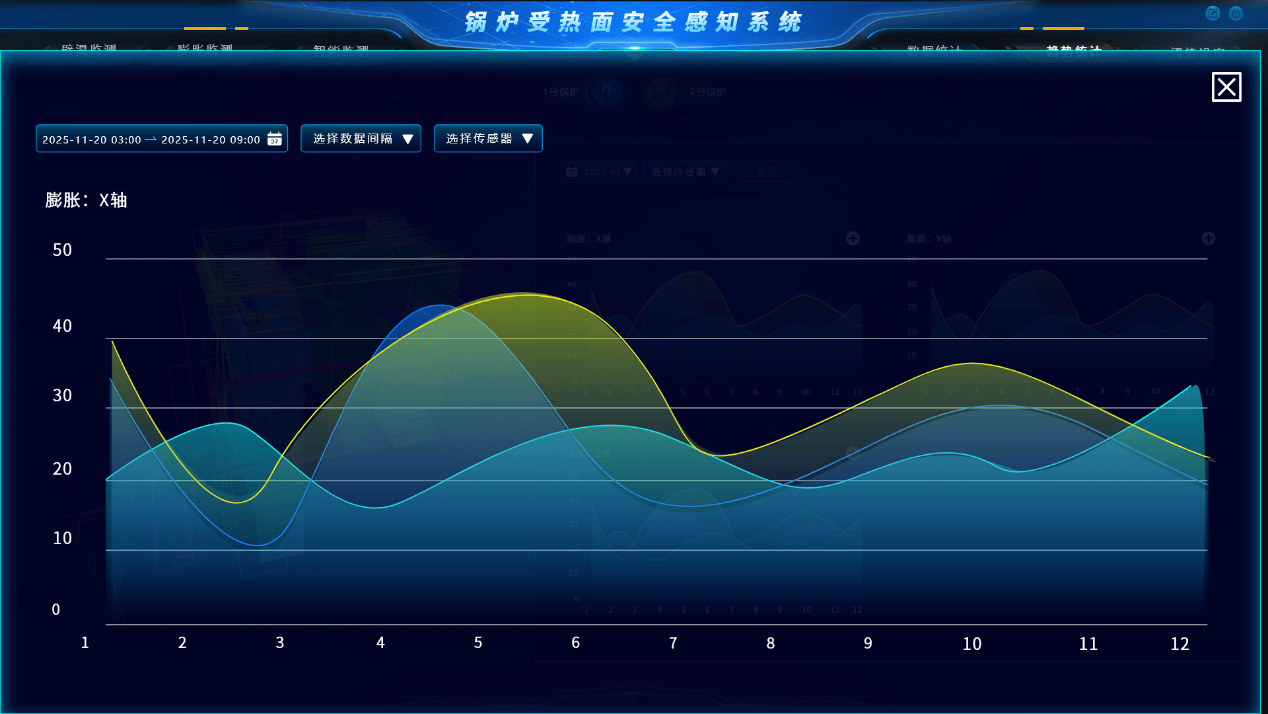
Task: Click the first round icon at the top-right of the header
Action: 1213,13
